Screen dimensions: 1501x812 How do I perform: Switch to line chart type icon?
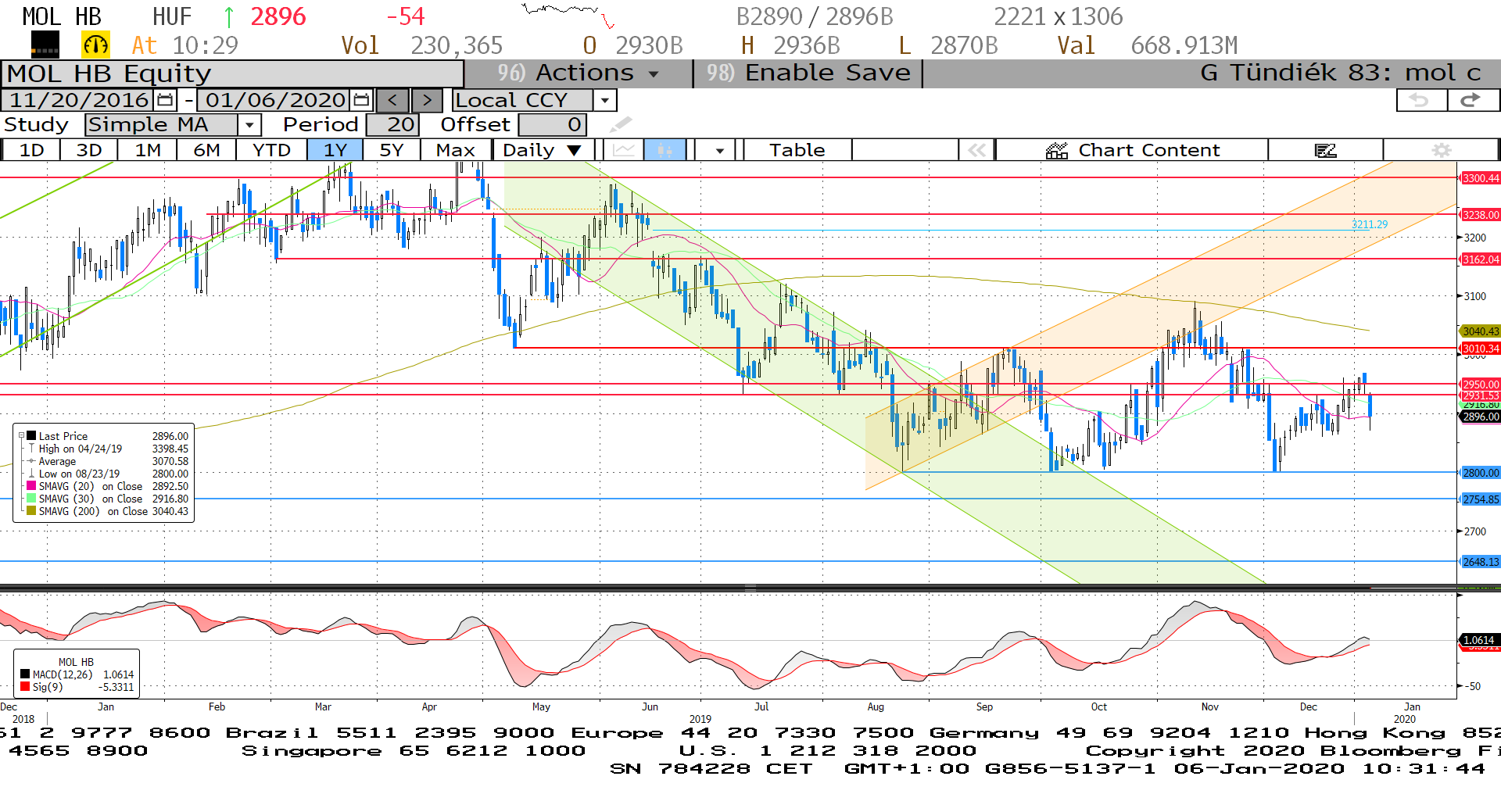click(x=624, y=150)
